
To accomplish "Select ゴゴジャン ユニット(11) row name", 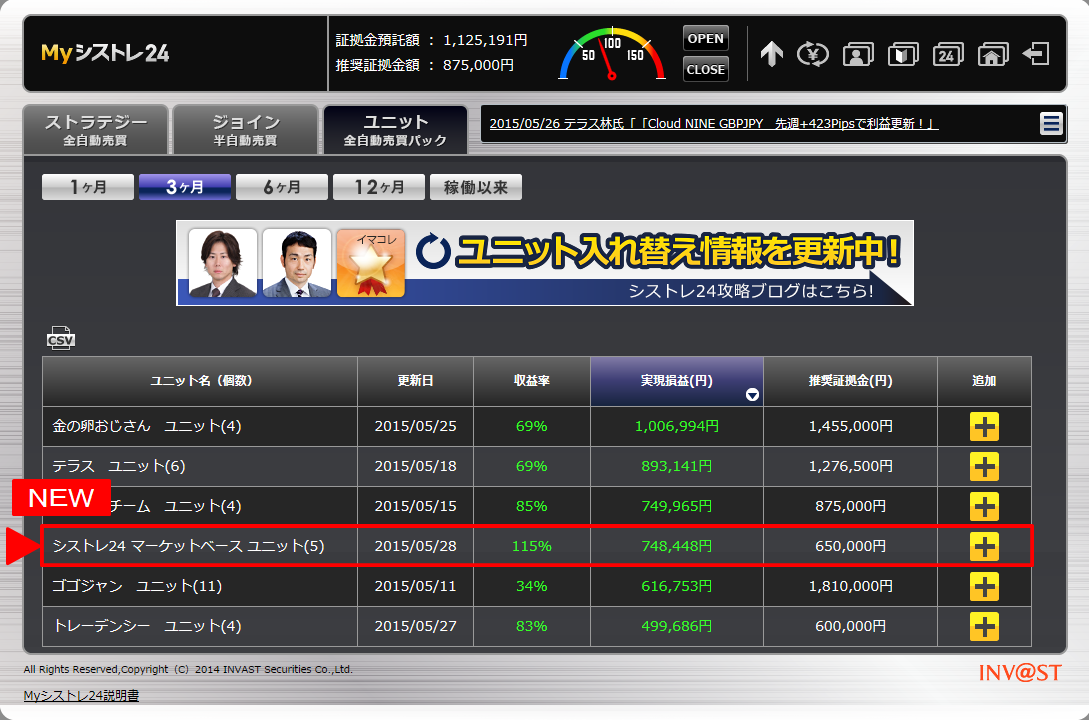I will click(137, 587).
